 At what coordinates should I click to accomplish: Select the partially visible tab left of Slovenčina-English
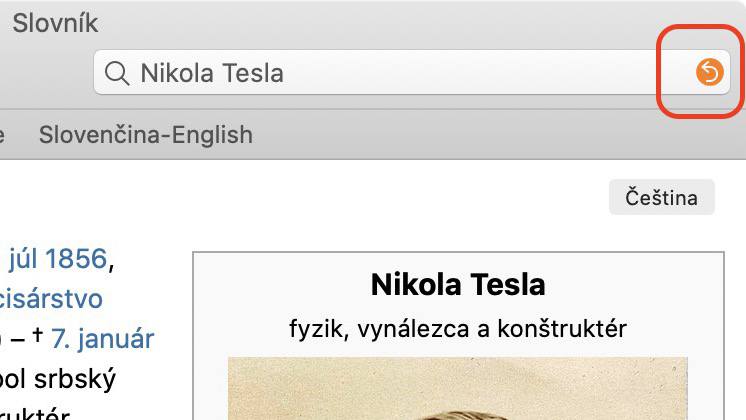2,135
